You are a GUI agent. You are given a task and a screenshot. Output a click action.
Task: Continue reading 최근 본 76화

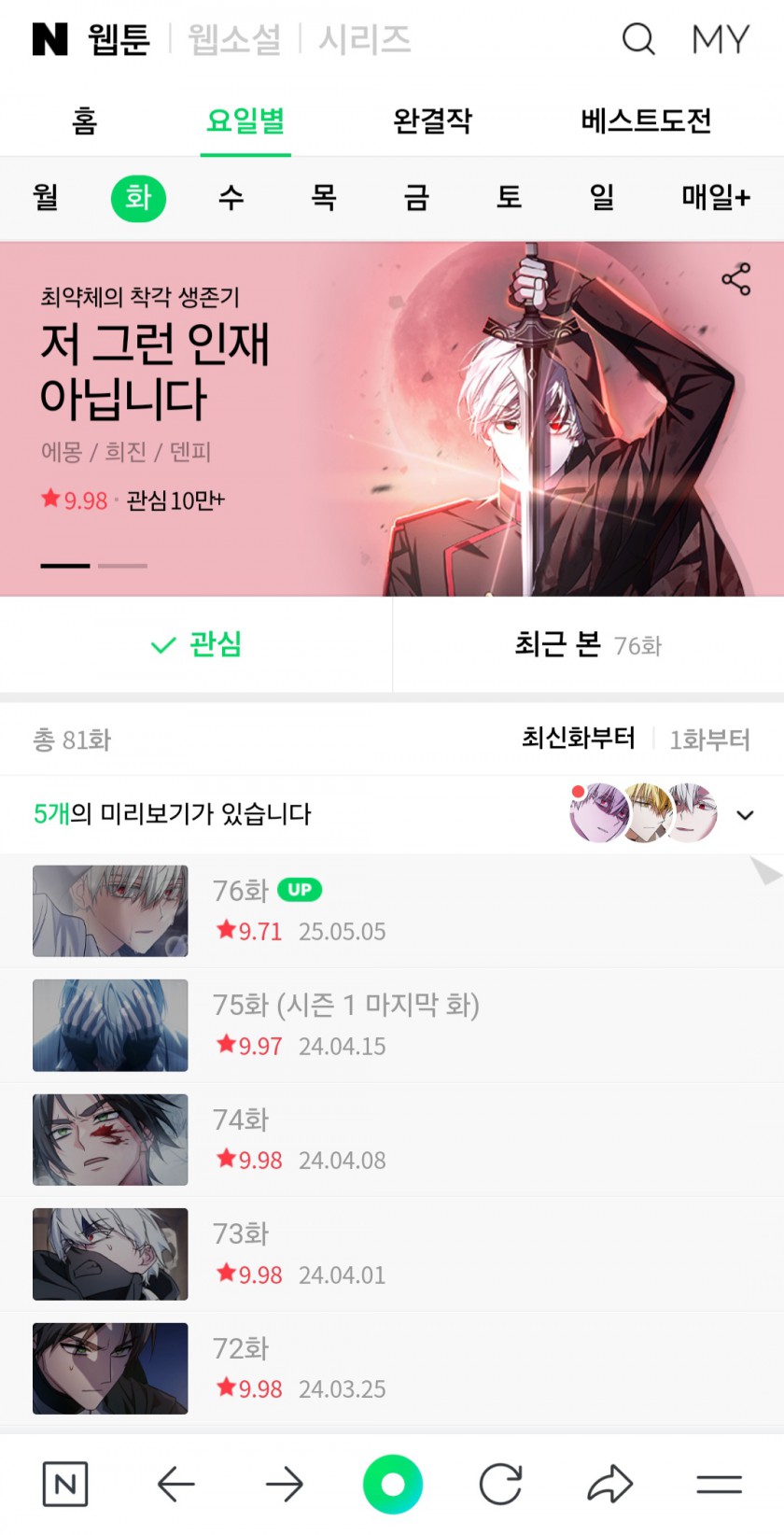588,644
